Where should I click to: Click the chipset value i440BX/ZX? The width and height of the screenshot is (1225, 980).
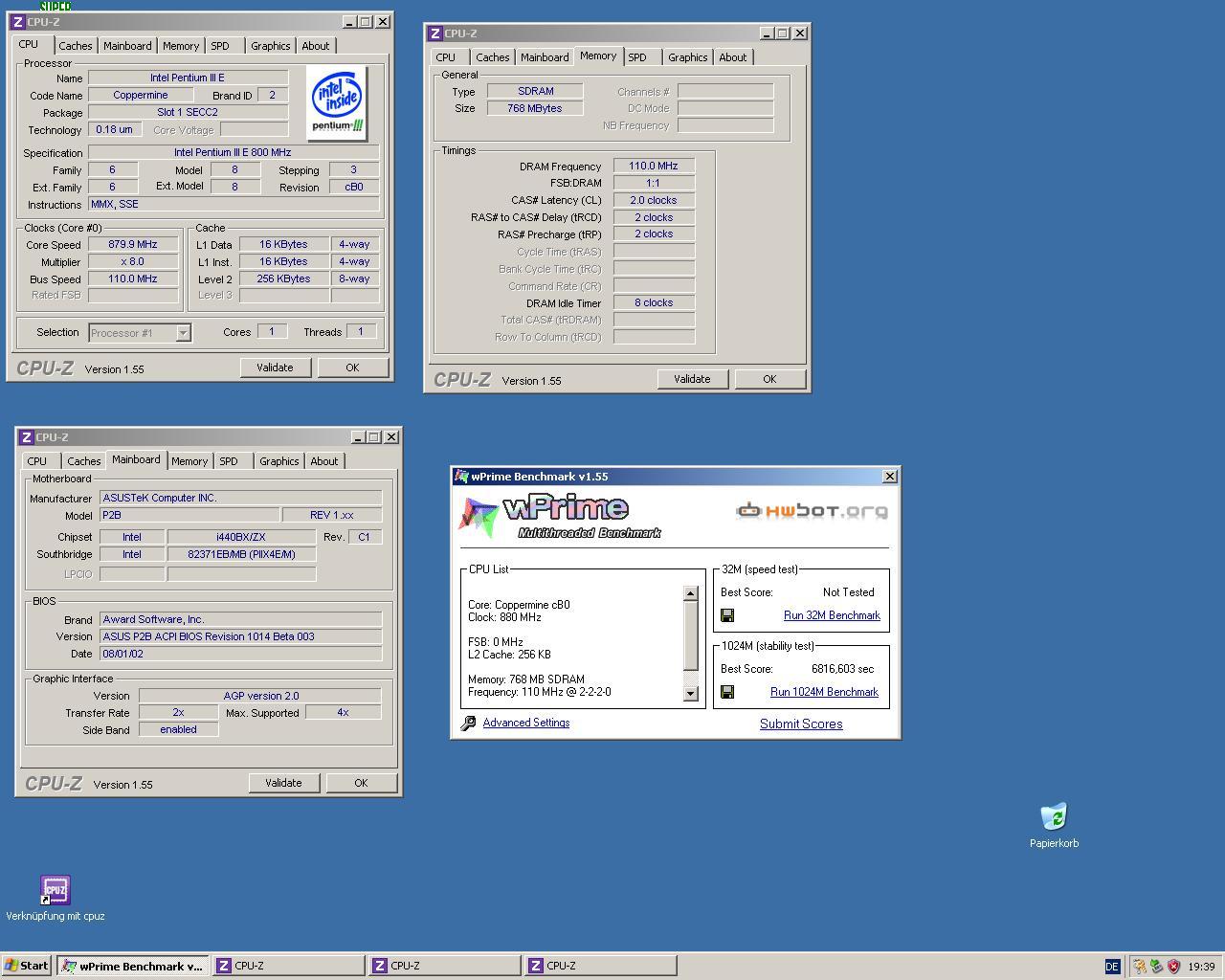(x=241, y=537)
